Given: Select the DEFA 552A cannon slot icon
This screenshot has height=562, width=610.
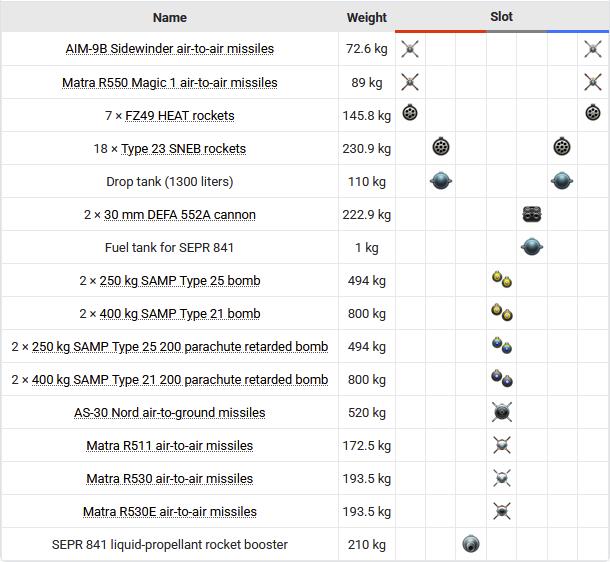Looking at the screenshot, I should tap(532, 214).
